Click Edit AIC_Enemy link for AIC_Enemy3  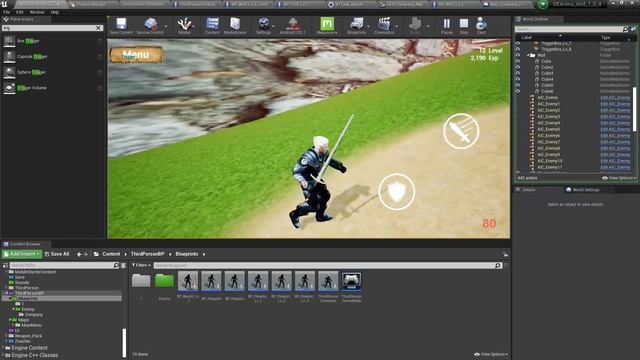pos(615,117)
